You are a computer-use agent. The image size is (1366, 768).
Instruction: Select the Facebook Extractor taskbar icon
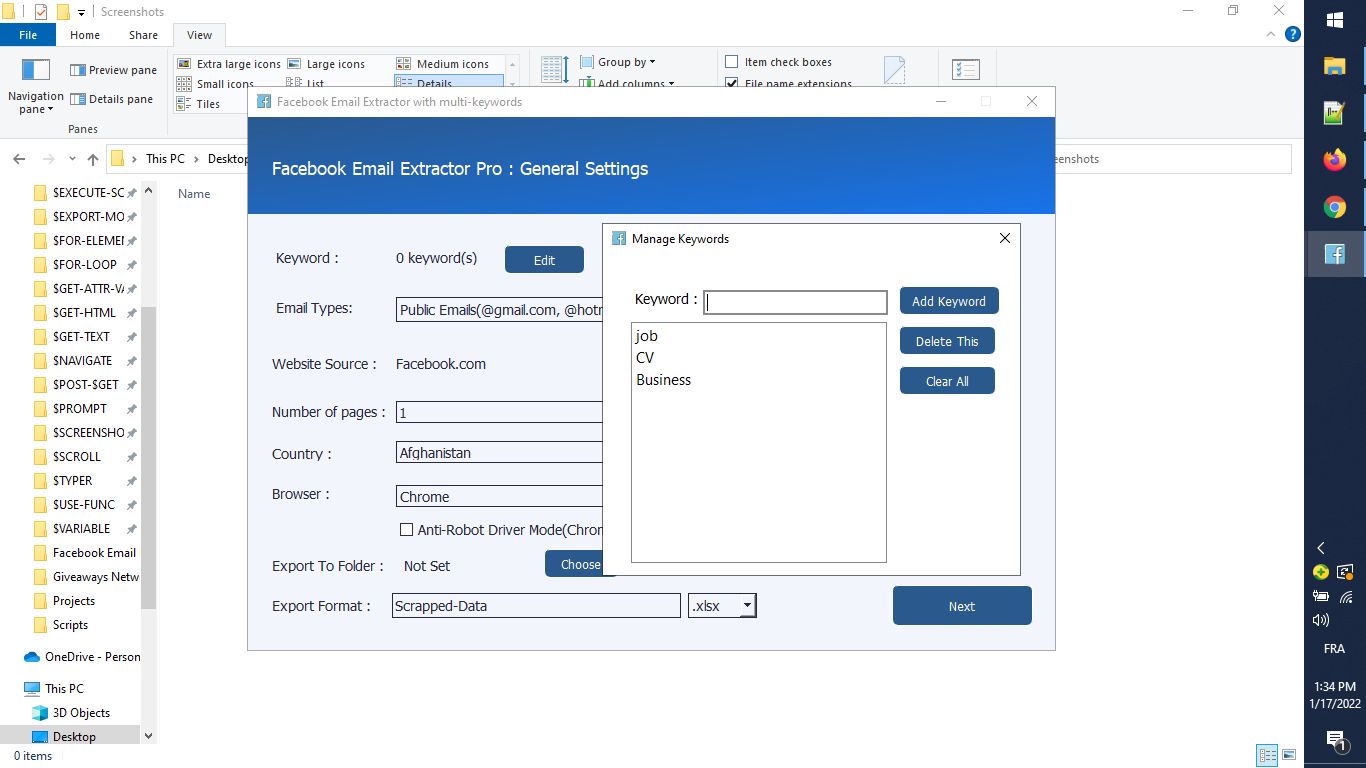coord(1335,254)
